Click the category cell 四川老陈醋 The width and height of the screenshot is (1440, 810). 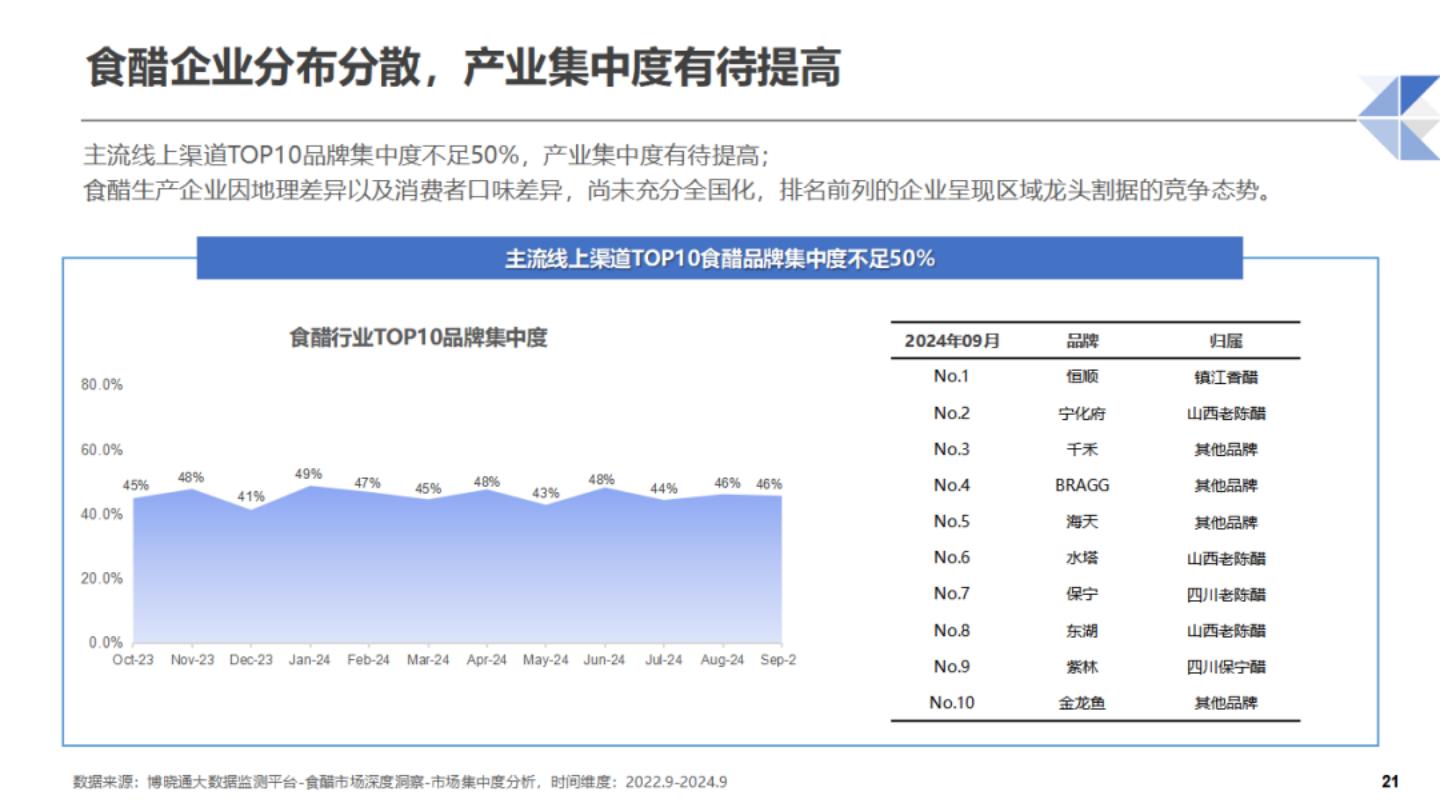point(1226,594)
